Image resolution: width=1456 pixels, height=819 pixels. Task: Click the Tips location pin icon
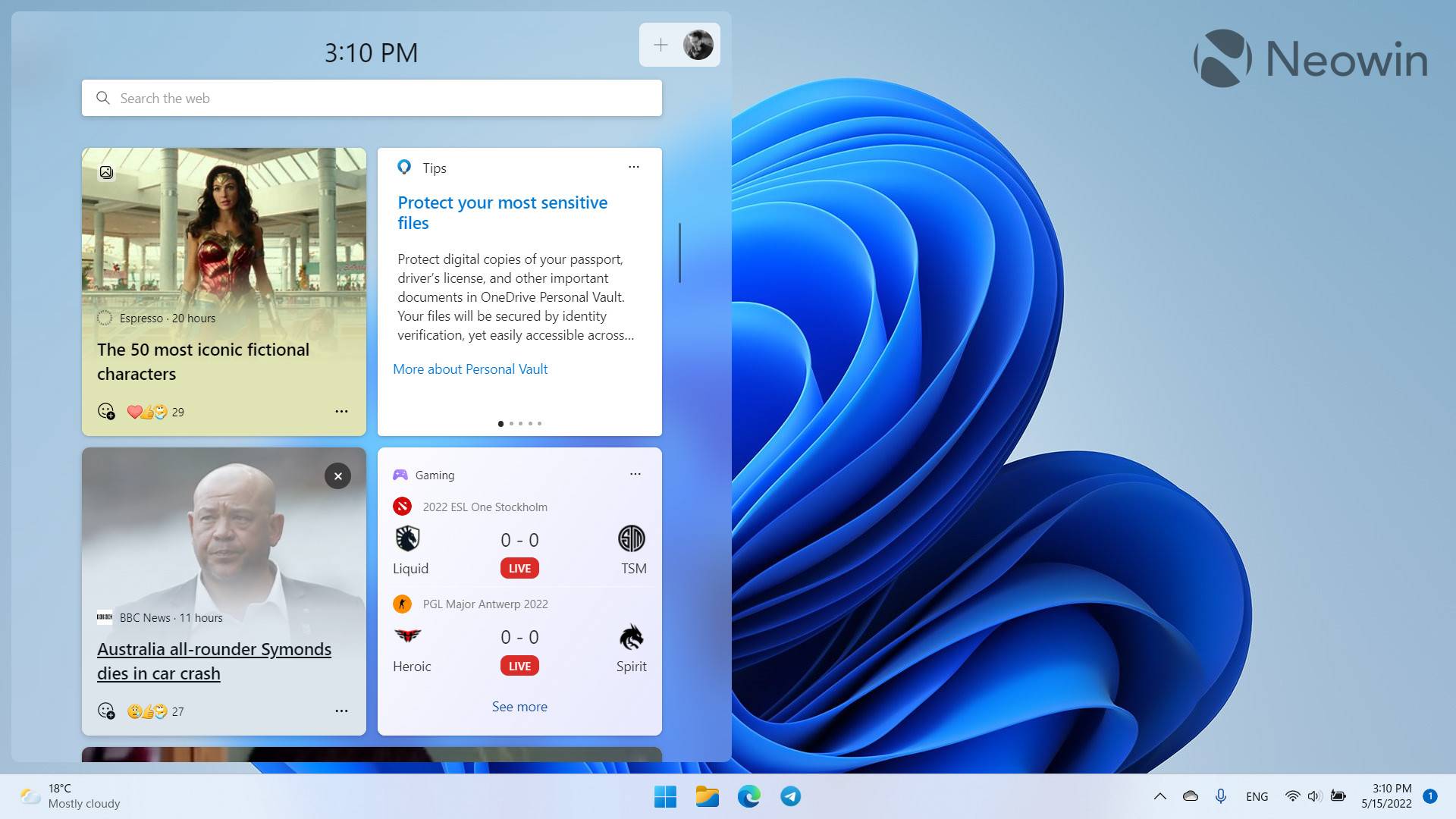tap(404, 167)
